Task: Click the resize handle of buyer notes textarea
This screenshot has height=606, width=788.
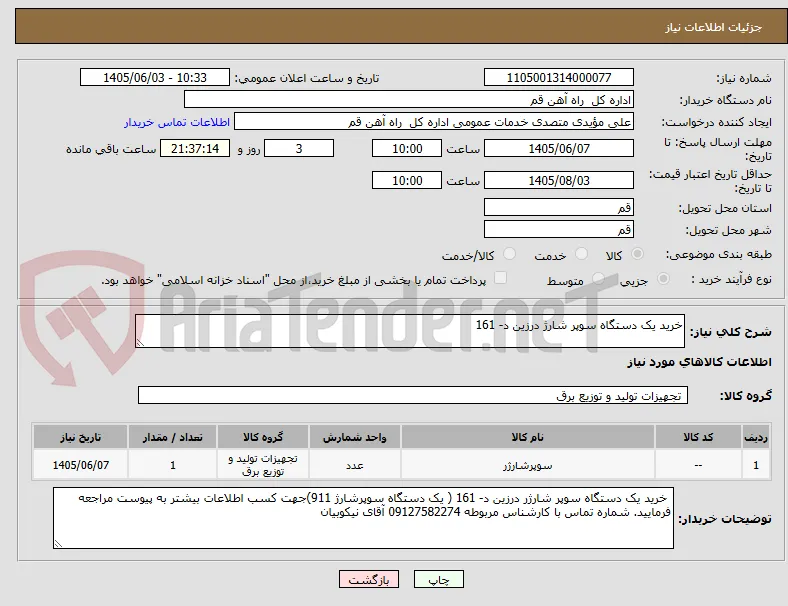Action: click(x=58, y=544)
